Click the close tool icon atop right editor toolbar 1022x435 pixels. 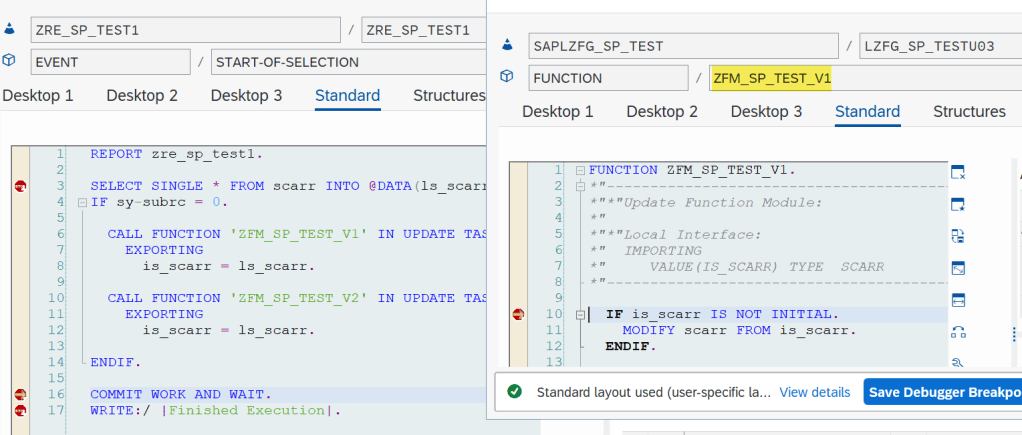[x=957, y=172]
